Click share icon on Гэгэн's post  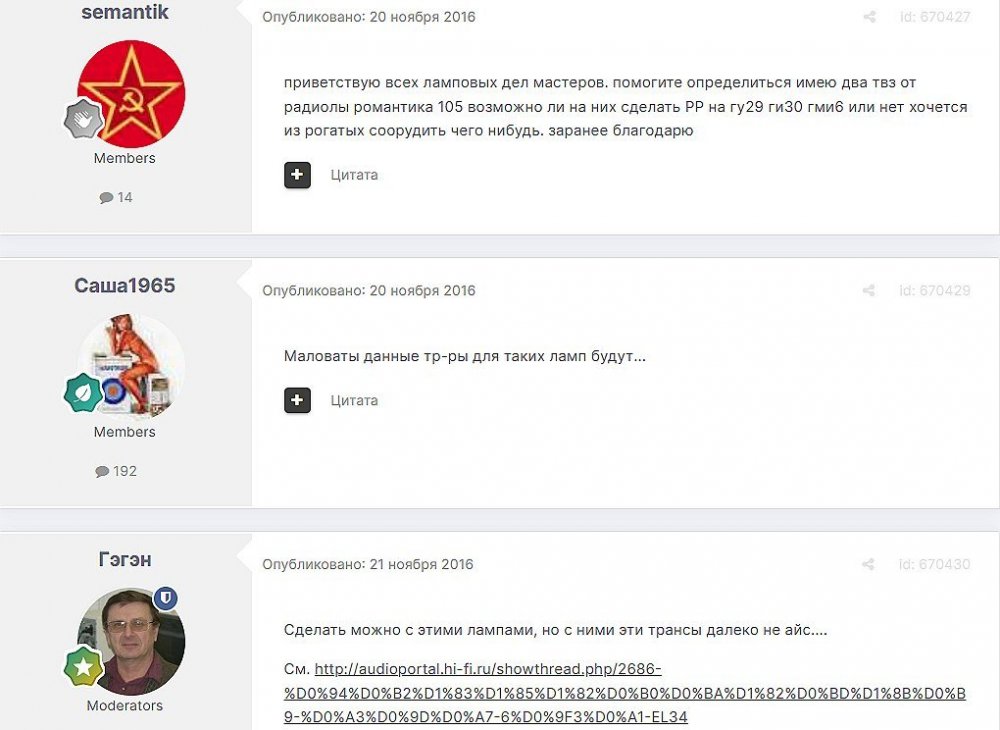pos(868,564)
